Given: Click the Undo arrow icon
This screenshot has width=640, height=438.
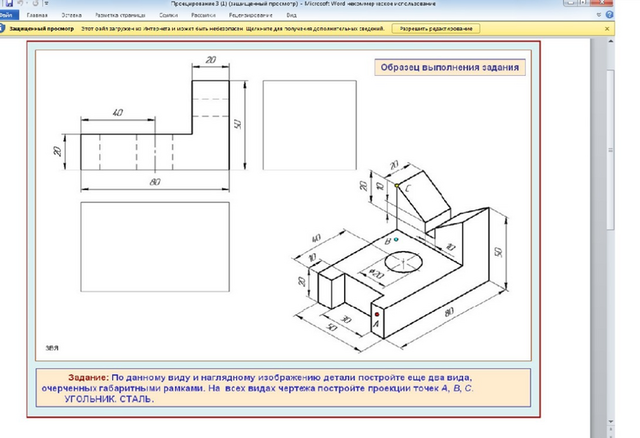Looking at the screenshot, I should pos(20,3).
